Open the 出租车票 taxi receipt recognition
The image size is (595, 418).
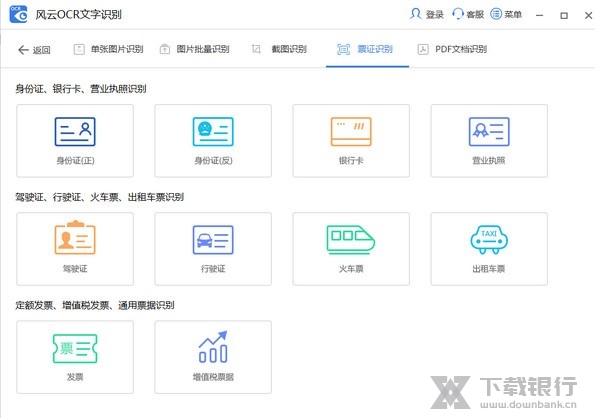(x=489, y=249)
